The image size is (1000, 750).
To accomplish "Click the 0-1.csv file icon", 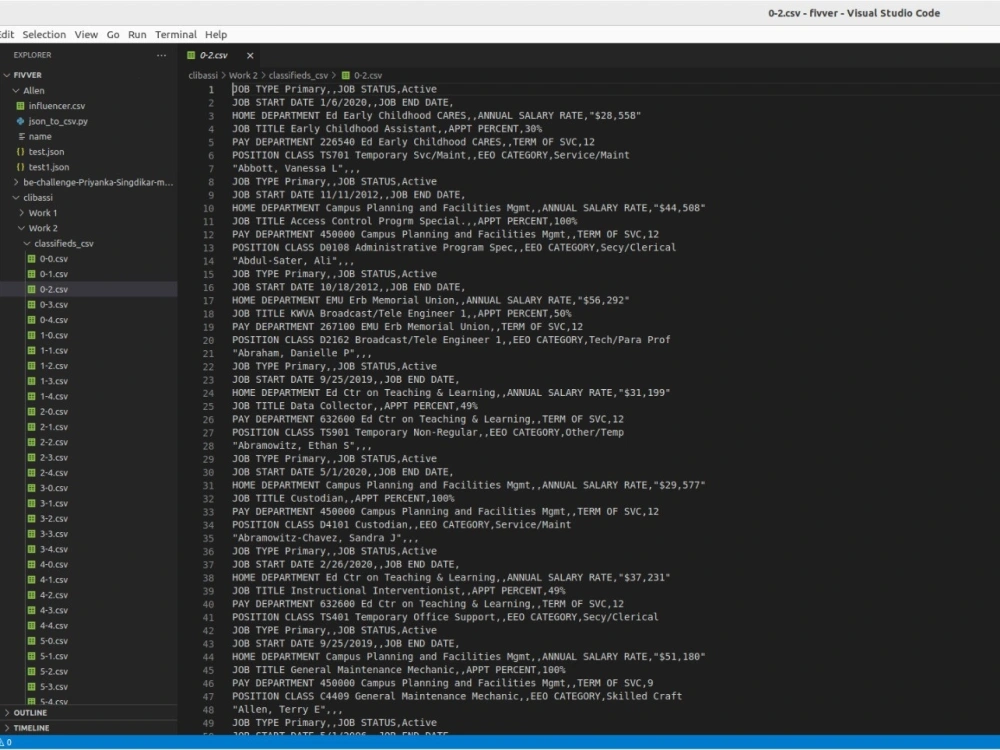I will [x=31, y=274].
